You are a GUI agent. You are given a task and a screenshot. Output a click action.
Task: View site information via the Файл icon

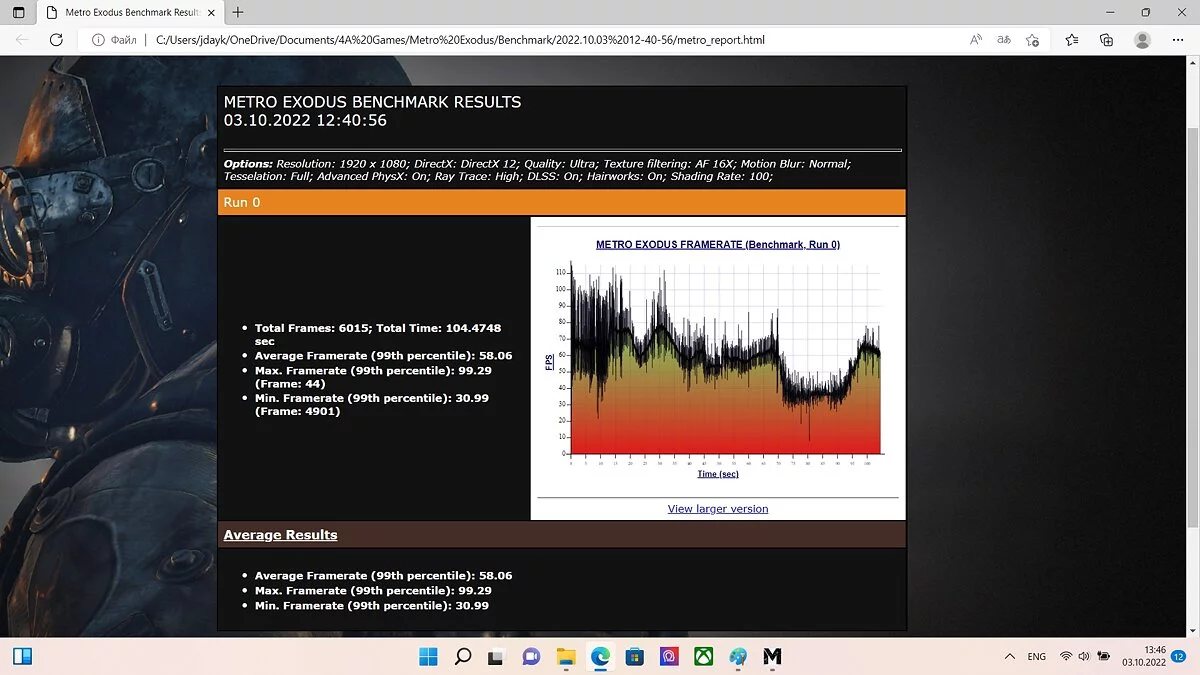[114, 40]
